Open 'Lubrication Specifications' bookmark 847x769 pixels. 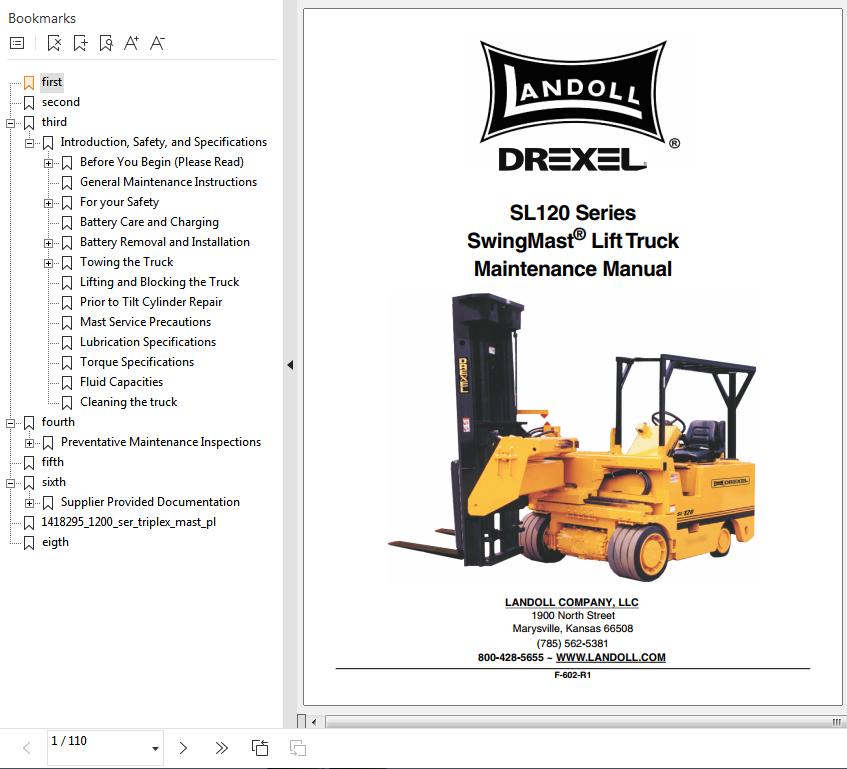[x=147, y=342]
